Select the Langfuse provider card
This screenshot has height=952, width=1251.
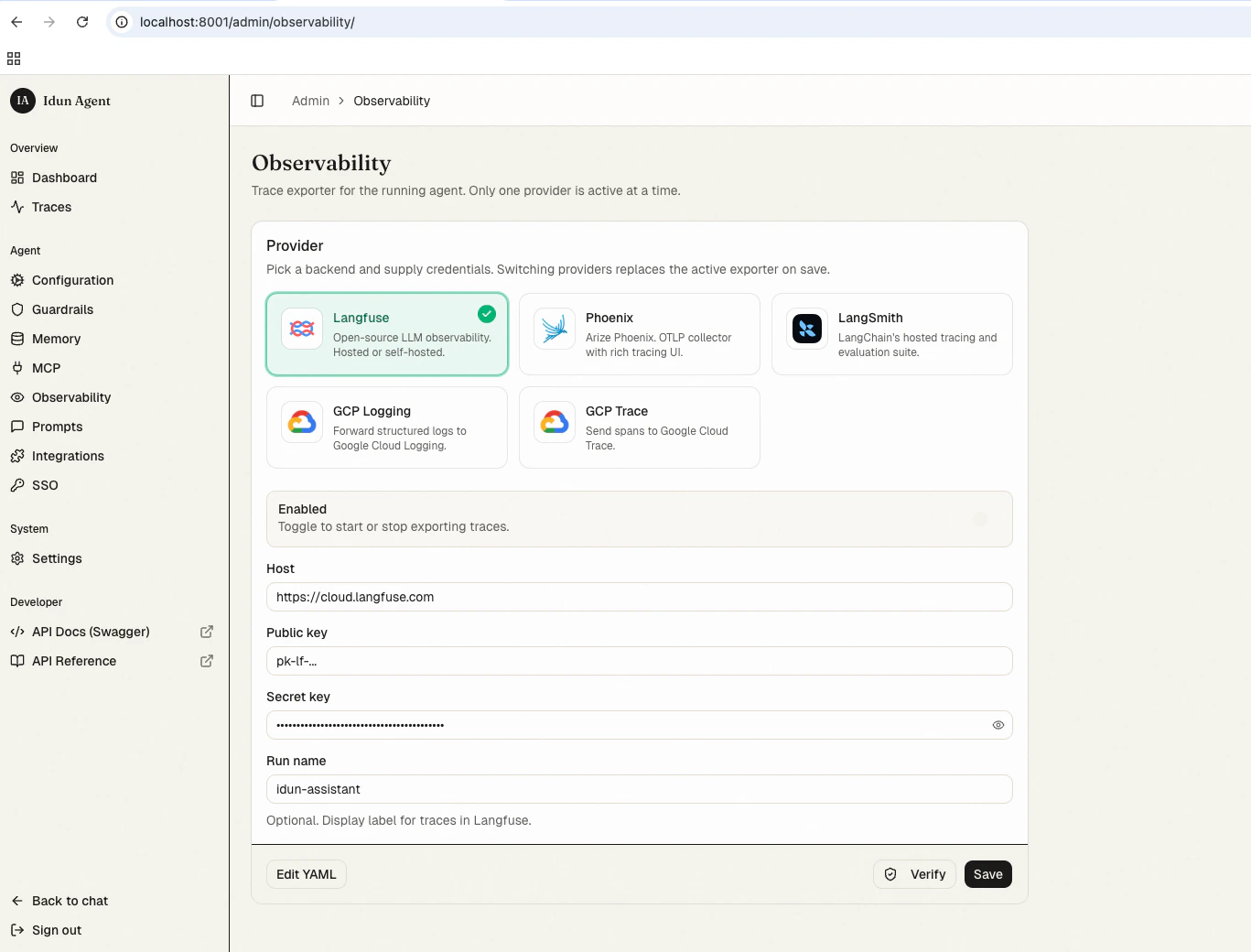[x=387, y=334]
